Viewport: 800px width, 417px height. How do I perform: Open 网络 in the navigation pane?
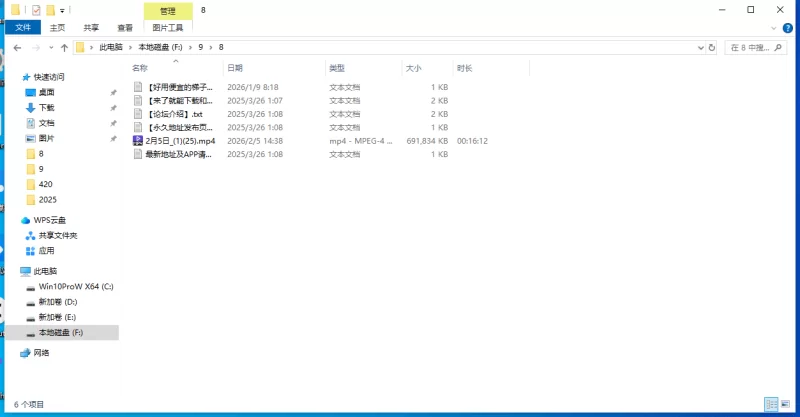coord(41,353)
